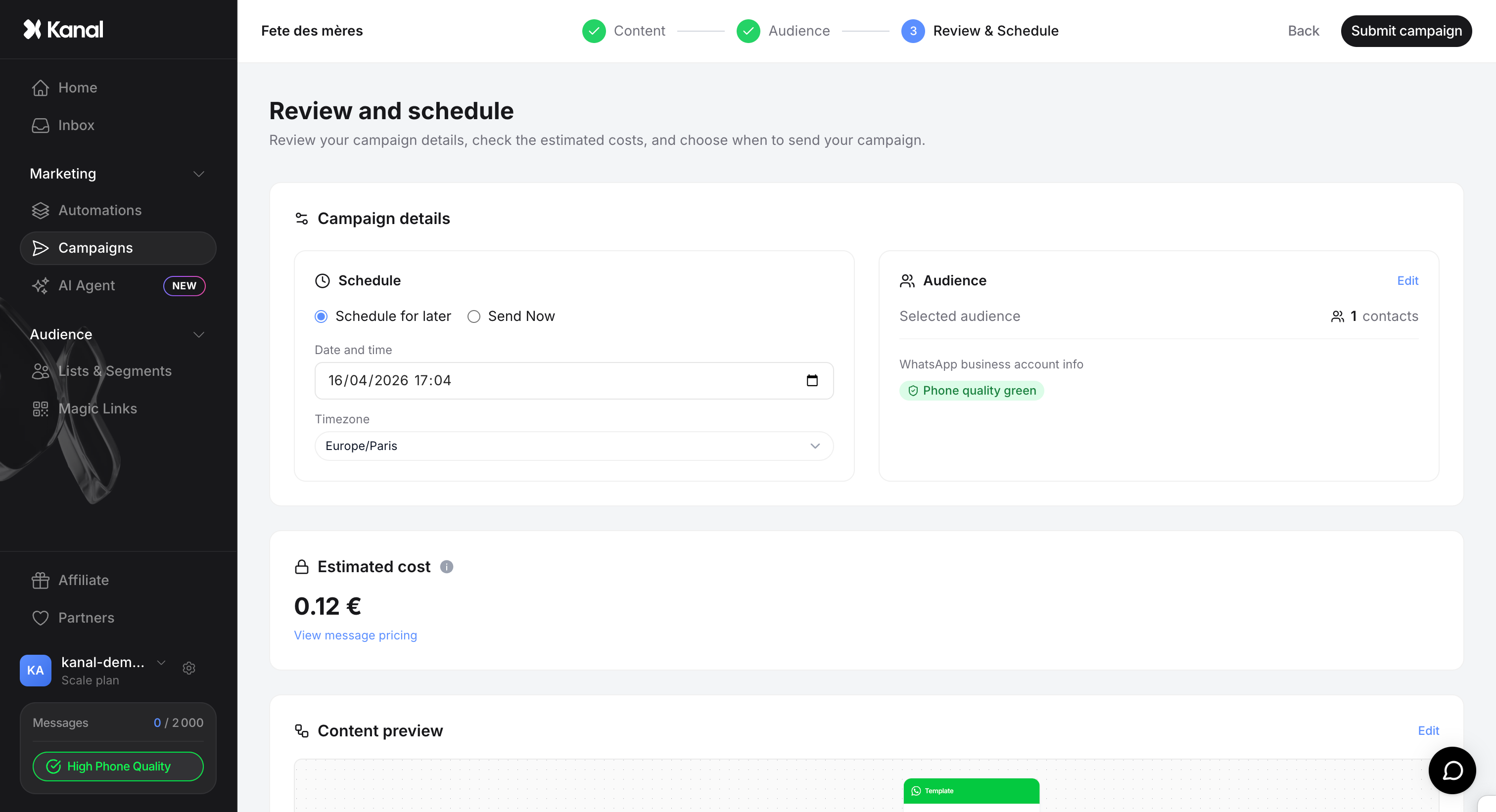The width and height of the screenshot is (1496, 812).
Task: Collapse the Marketing section chevron
Action: (x=198, y=174)
